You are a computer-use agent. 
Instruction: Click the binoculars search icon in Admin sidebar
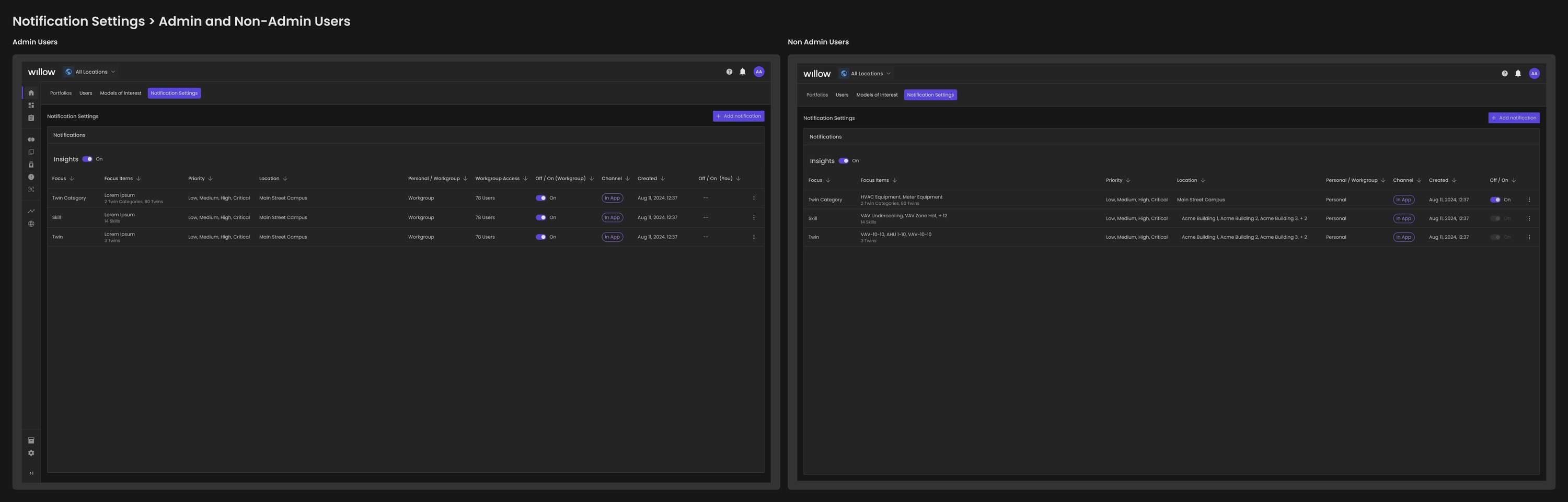[x=31, y=139]
